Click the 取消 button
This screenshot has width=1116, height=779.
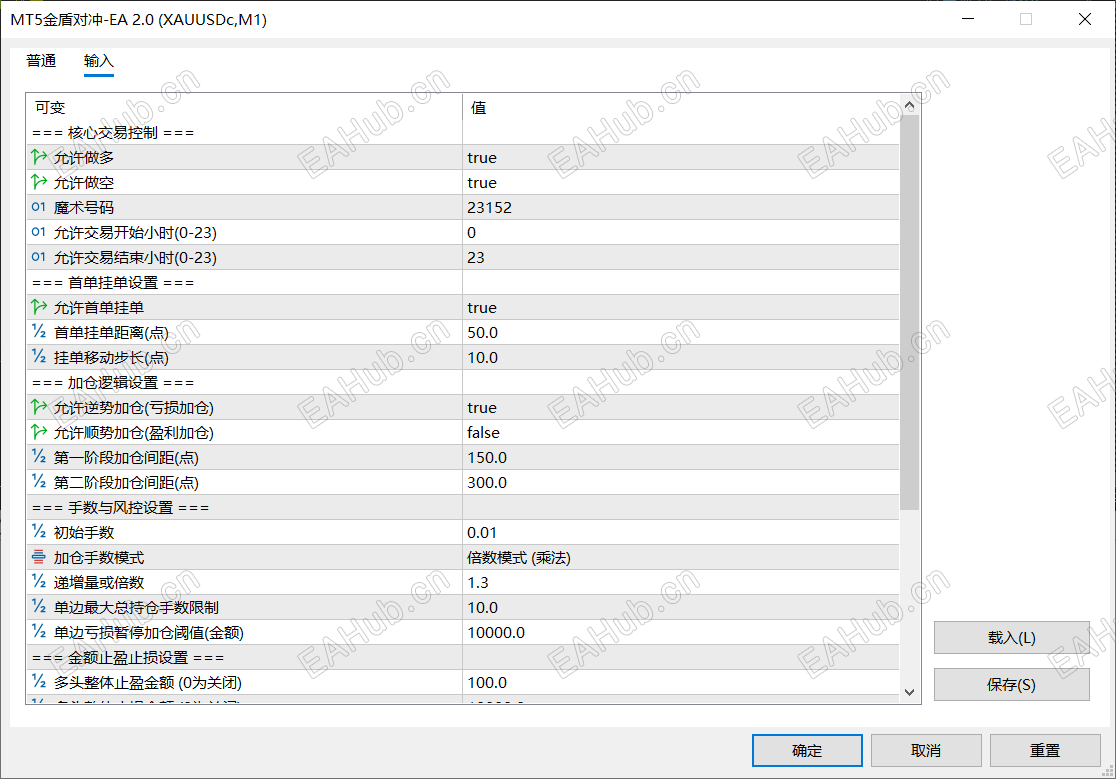click(926, 751)
